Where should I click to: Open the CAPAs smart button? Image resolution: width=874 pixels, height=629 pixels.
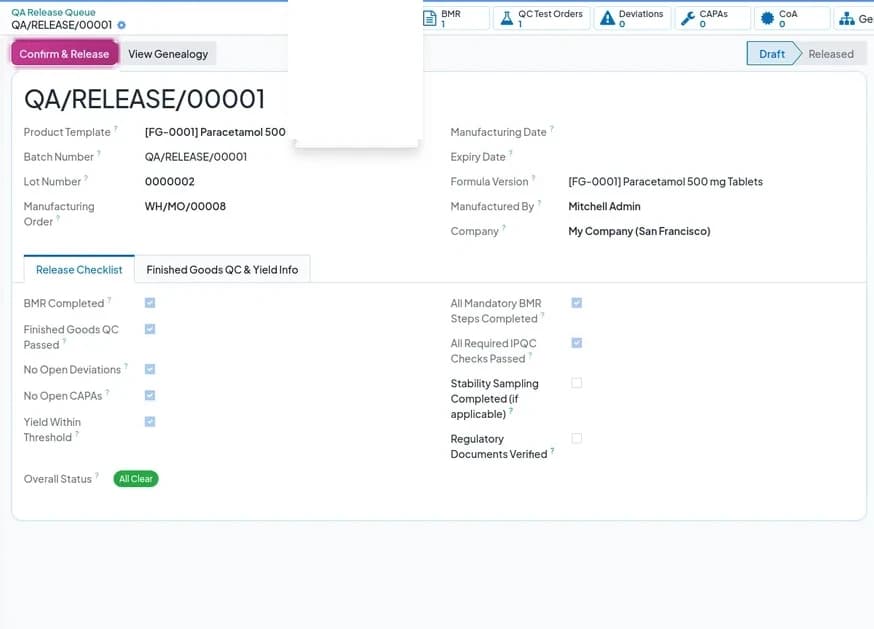(x=713, y=18)
